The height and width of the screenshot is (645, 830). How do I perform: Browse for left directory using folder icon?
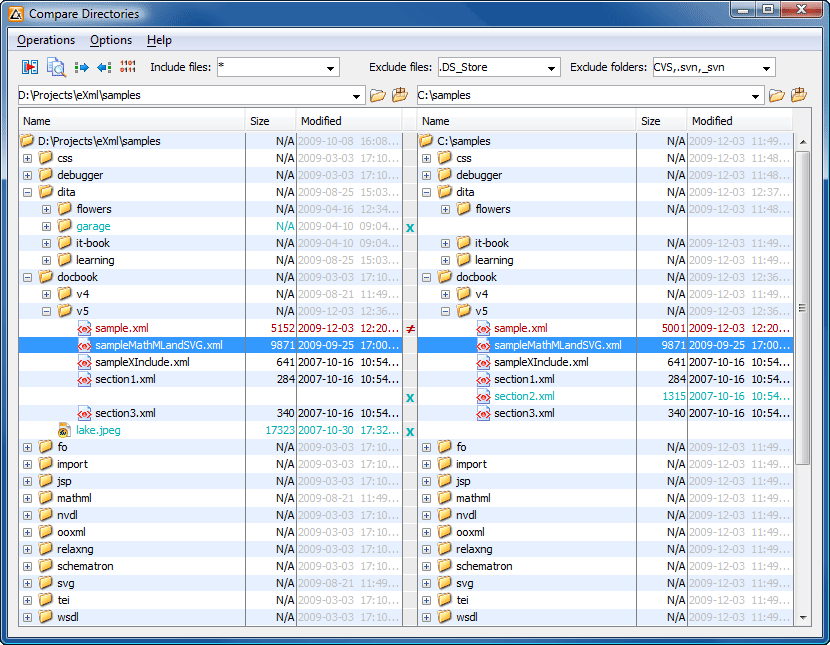pyautogui.click(x=377, y=95)
